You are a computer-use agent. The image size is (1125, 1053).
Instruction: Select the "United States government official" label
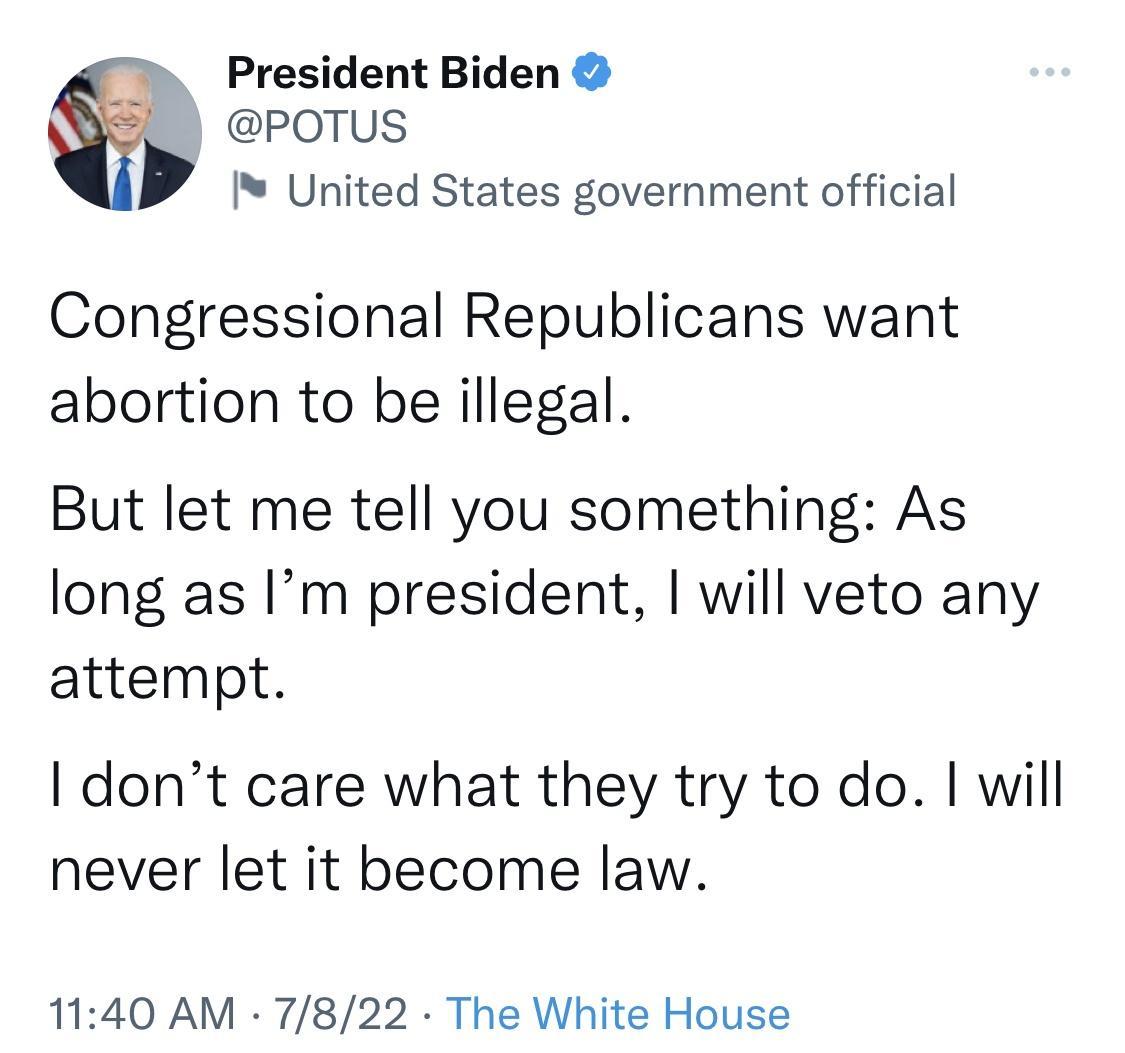pos(623,190)
